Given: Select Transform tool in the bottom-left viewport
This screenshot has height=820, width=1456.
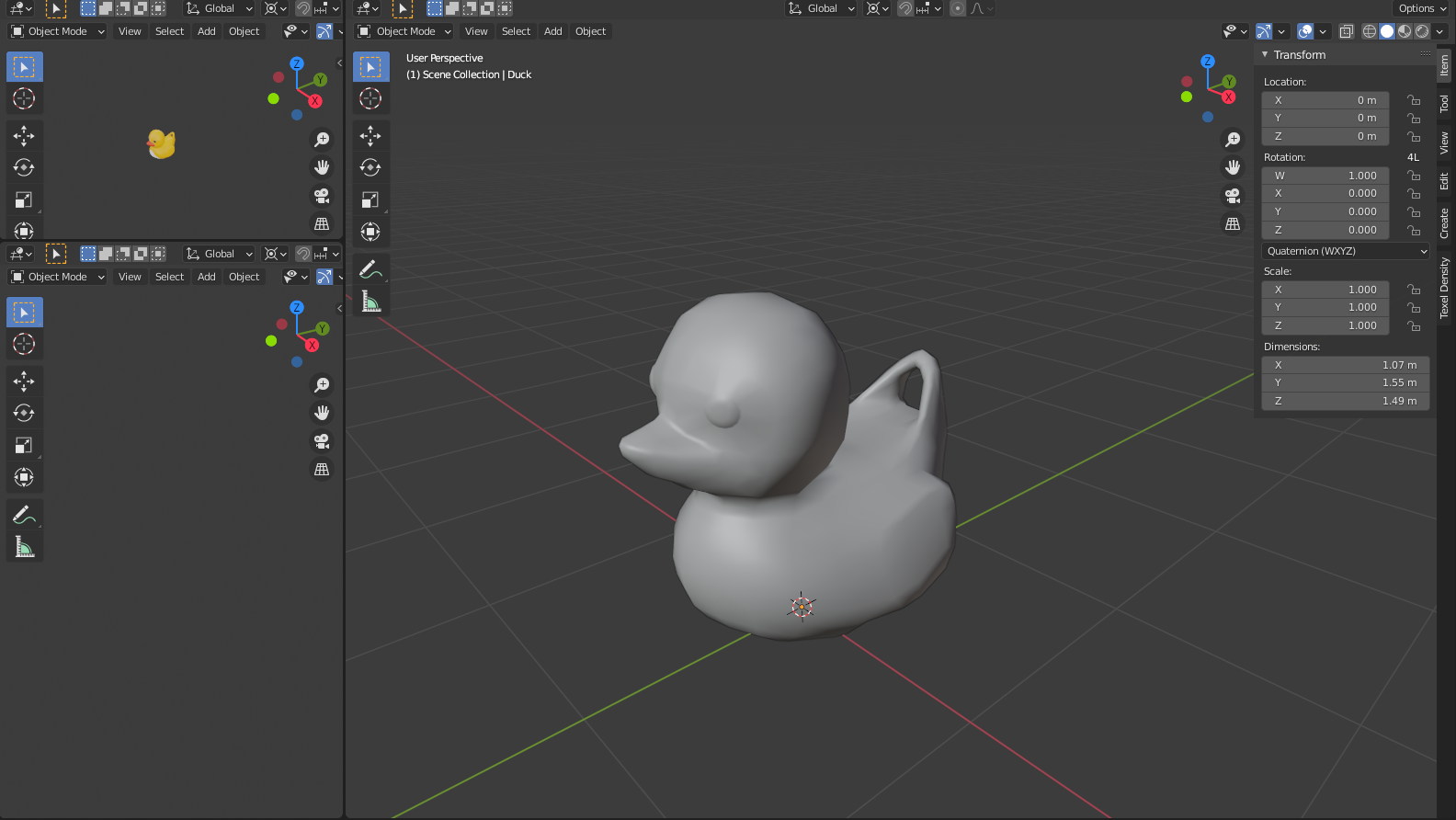Looking at the screenshot, I should click(x=24, y=477).
